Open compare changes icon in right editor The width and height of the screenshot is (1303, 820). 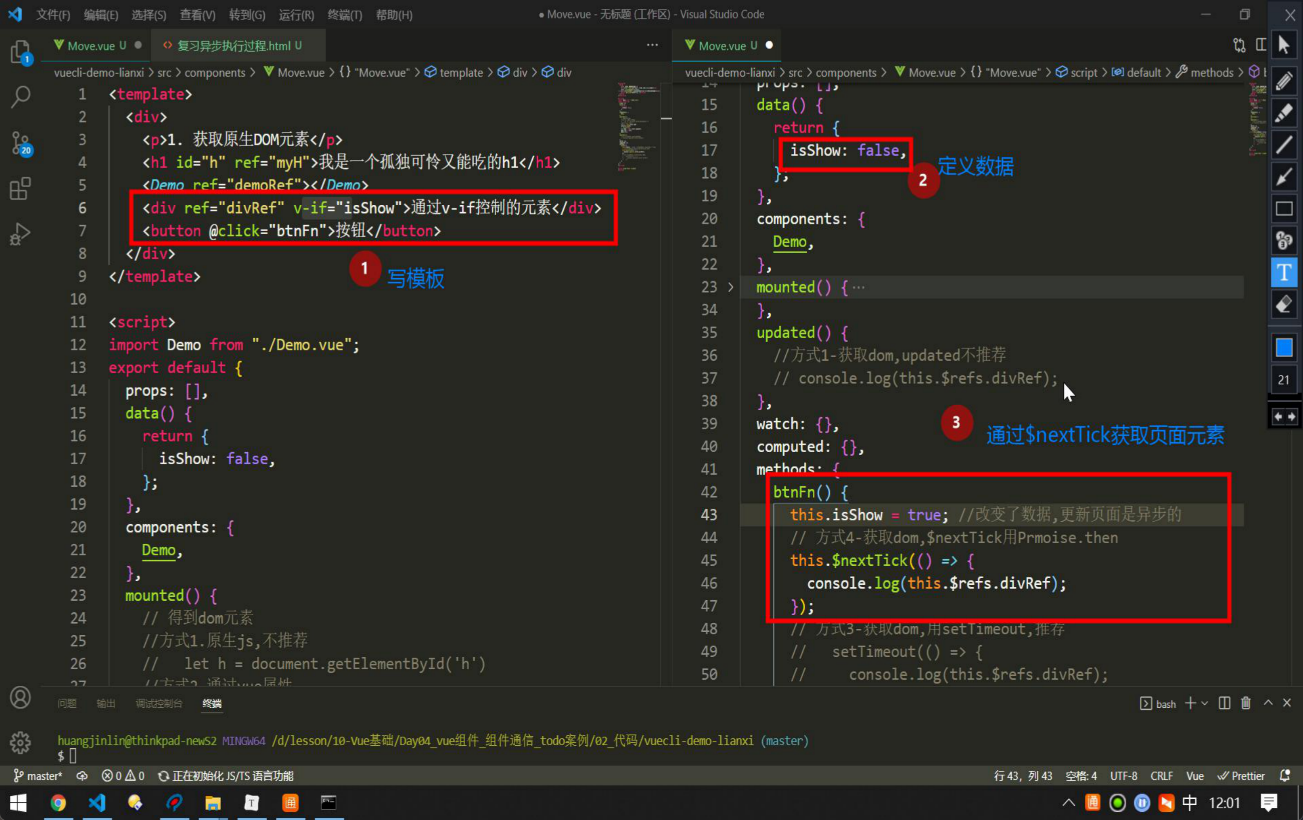(x=1240, y=45)
